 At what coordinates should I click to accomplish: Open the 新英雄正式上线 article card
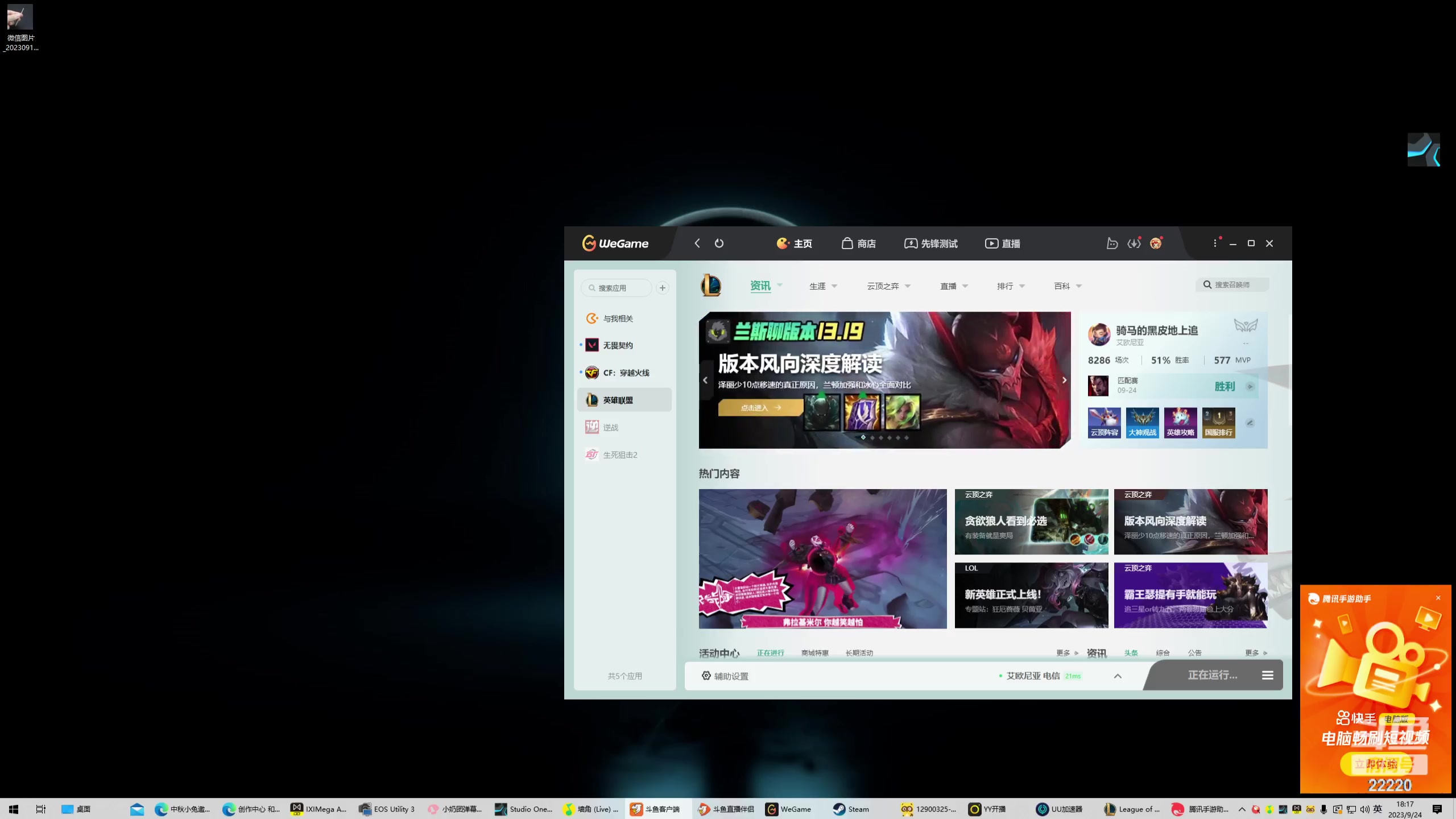pos(1031,595)
